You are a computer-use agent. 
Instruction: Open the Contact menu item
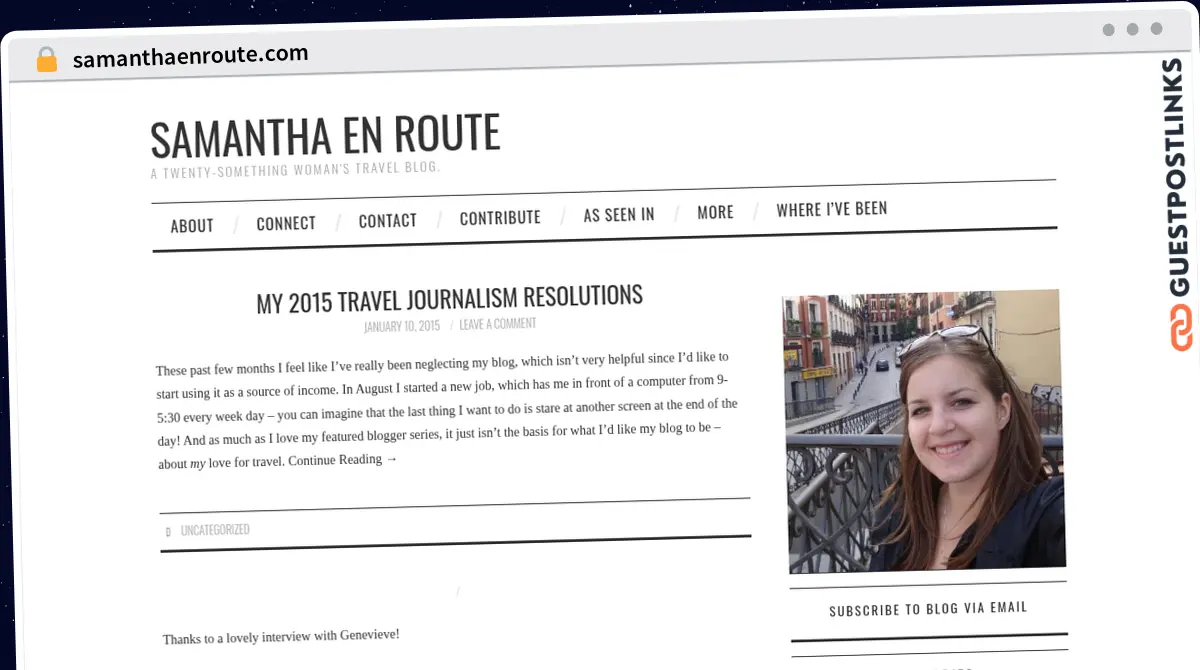pos(388,220)
